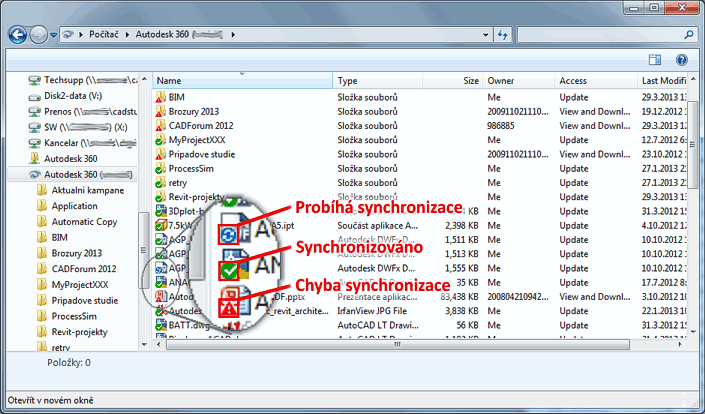Select the Kancelar network drive
Image resolution: width=705 pixels, height=414 pixels.
tap(83, 143)
